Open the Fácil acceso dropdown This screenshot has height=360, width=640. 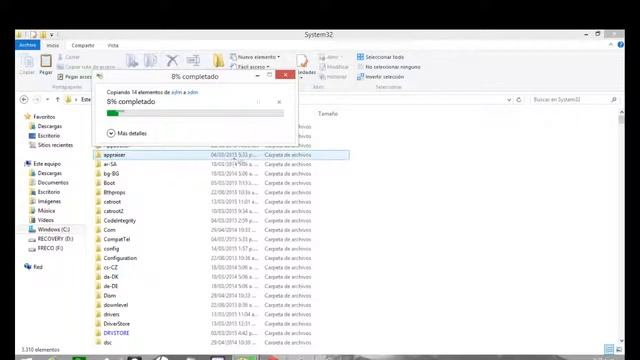click(x=250, y=67)
